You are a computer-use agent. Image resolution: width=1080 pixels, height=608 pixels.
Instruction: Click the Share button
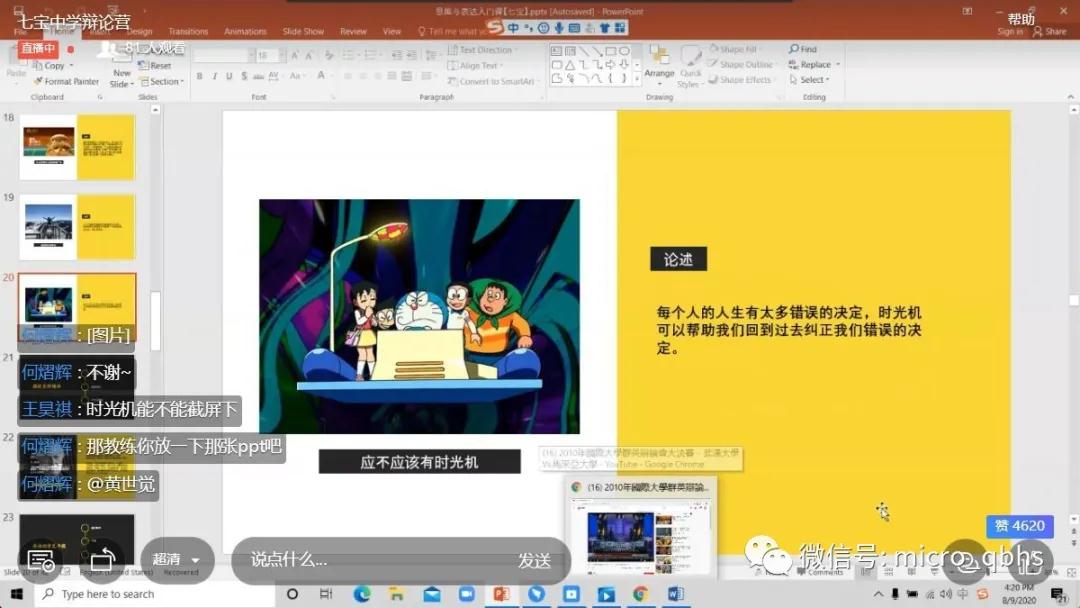(1049, 32)
